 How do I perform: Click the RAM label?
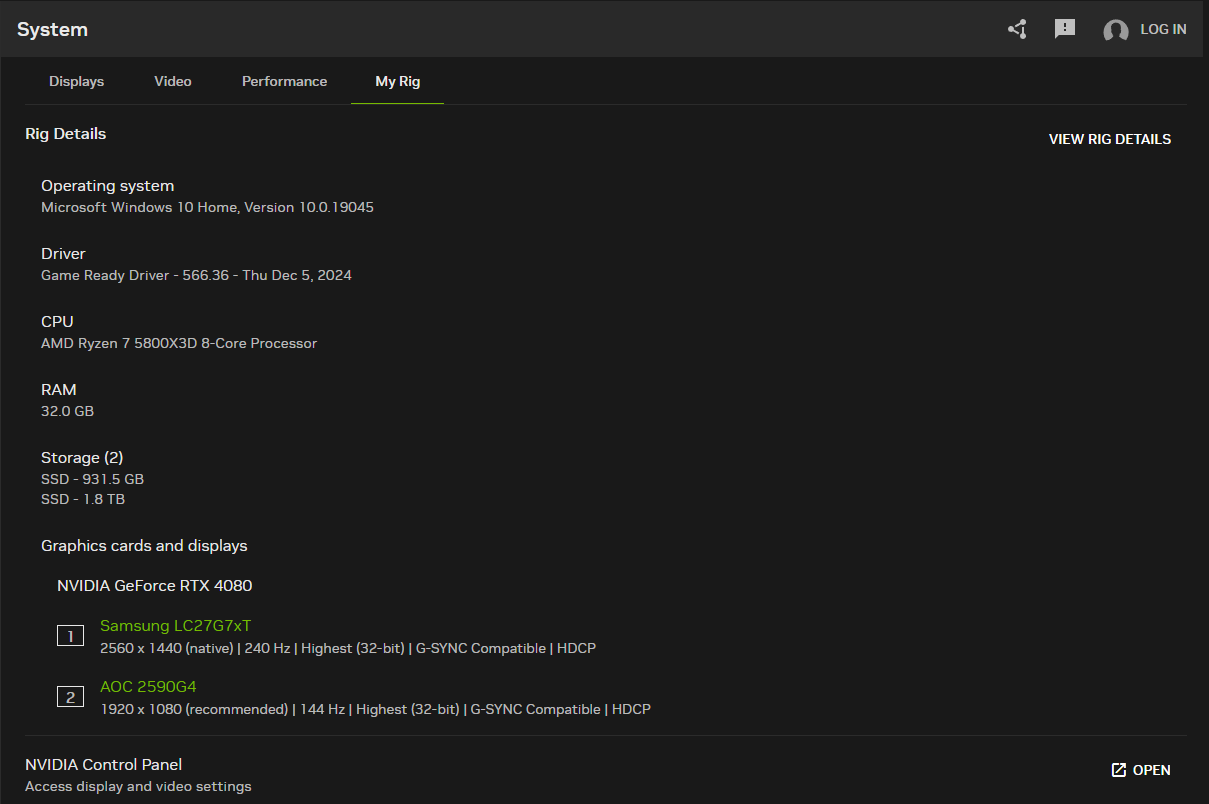pos(59,390)
